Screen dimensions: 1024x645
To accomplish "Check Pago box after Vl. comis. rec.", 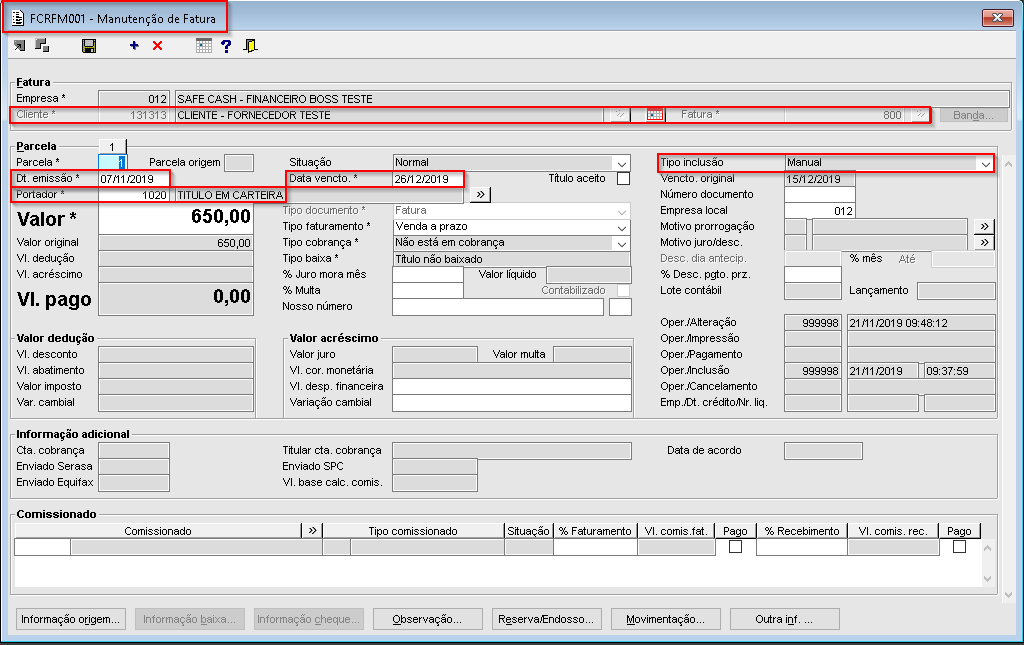I will (959, 547).
